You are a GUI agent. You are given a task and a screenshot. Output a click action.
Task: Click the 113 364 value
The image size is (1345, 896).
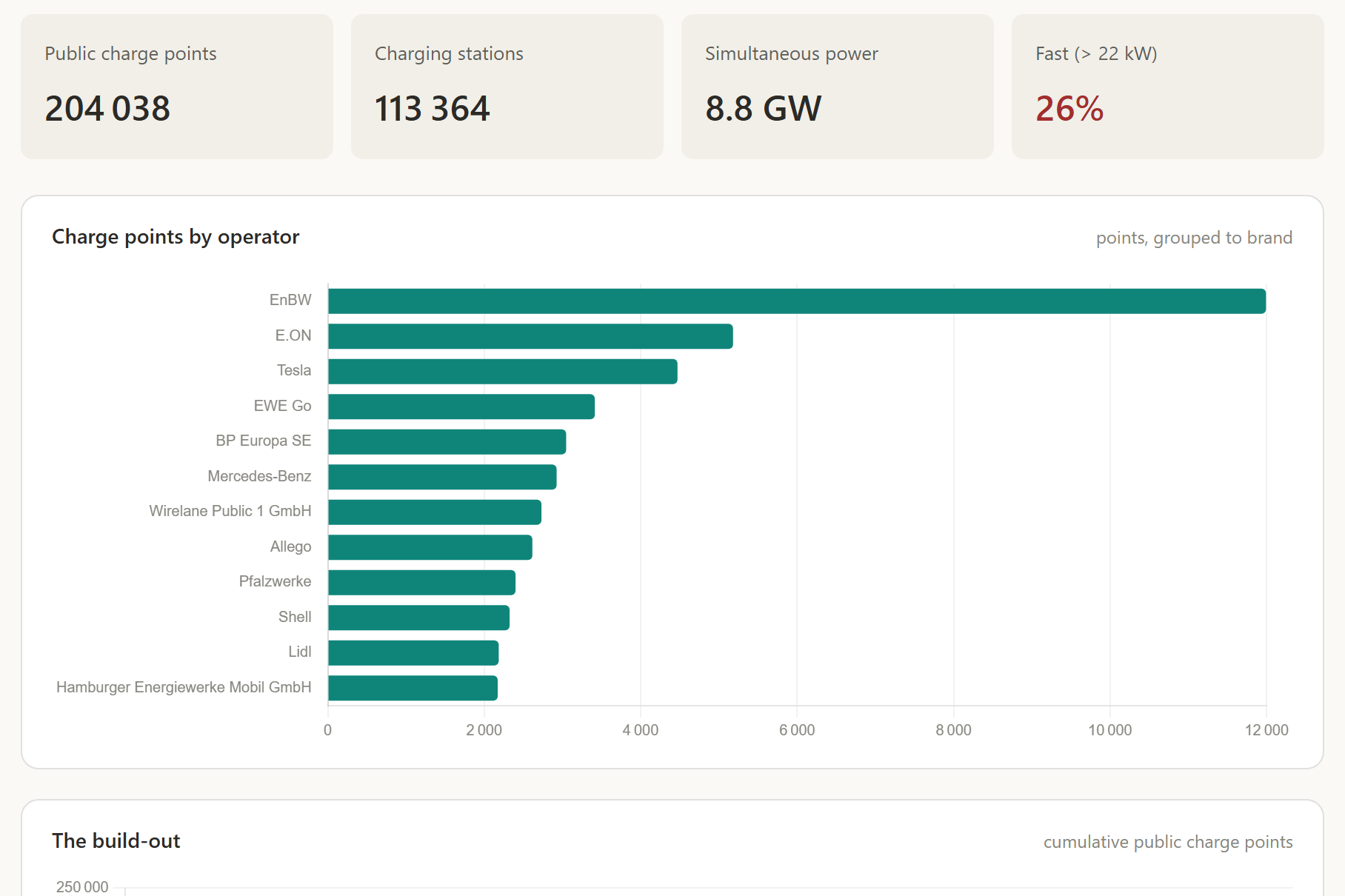[433, 109]
